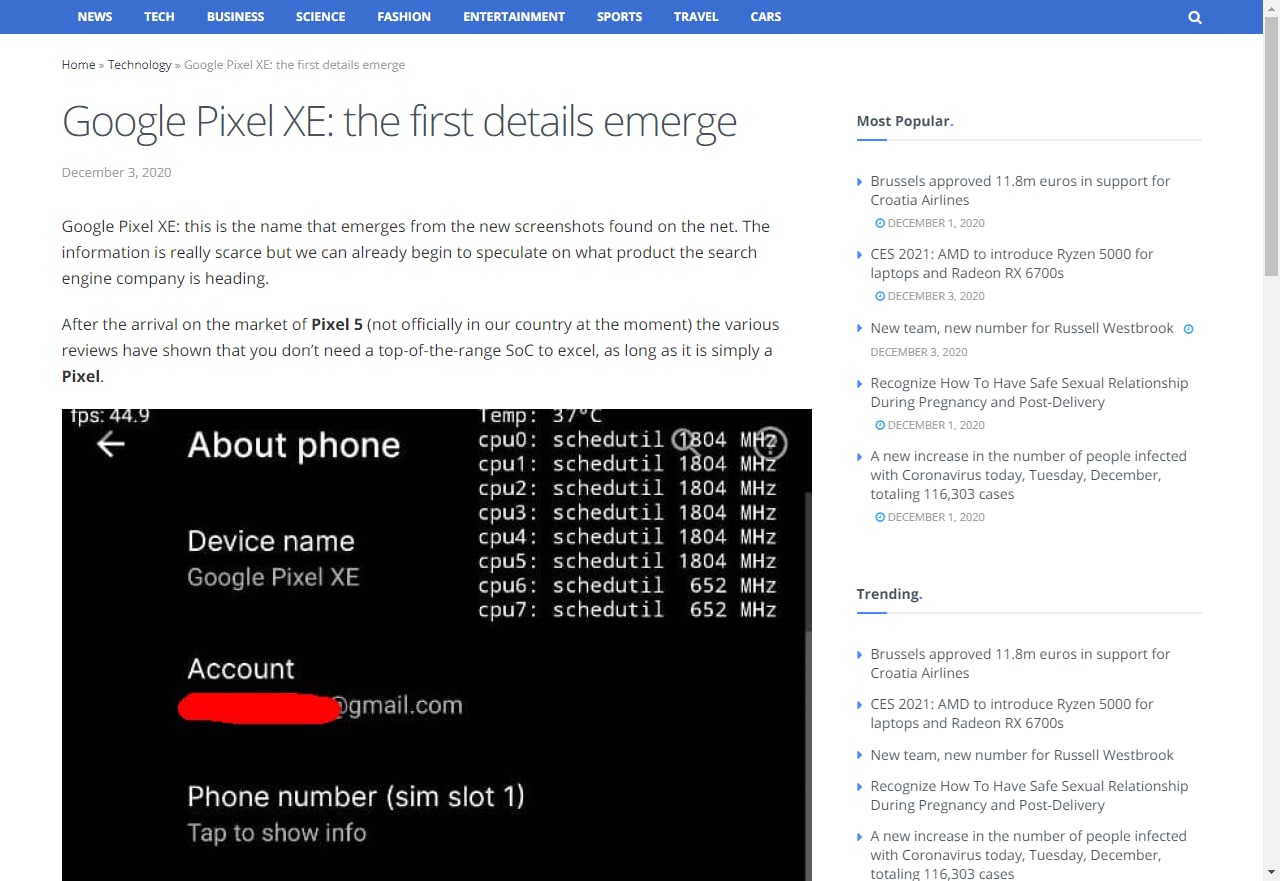Click arrow bullet before Trending CES 2021 article

(x=860, y=705)
